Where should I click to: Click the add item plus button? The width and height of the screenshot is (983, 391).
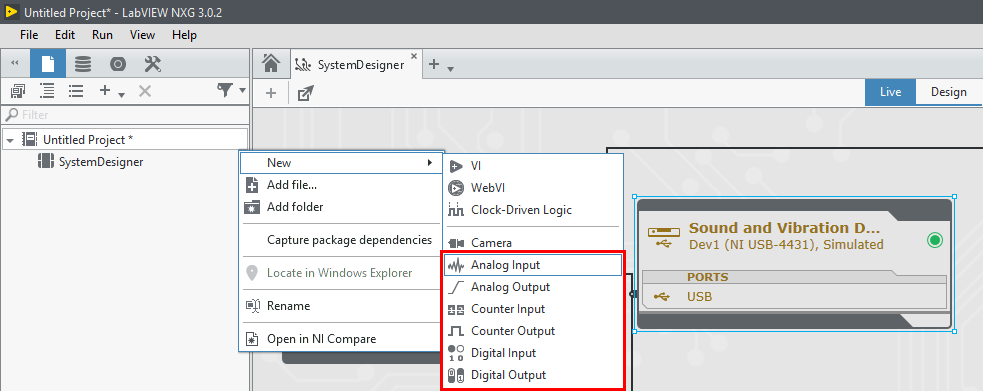[x=105, y=91]
